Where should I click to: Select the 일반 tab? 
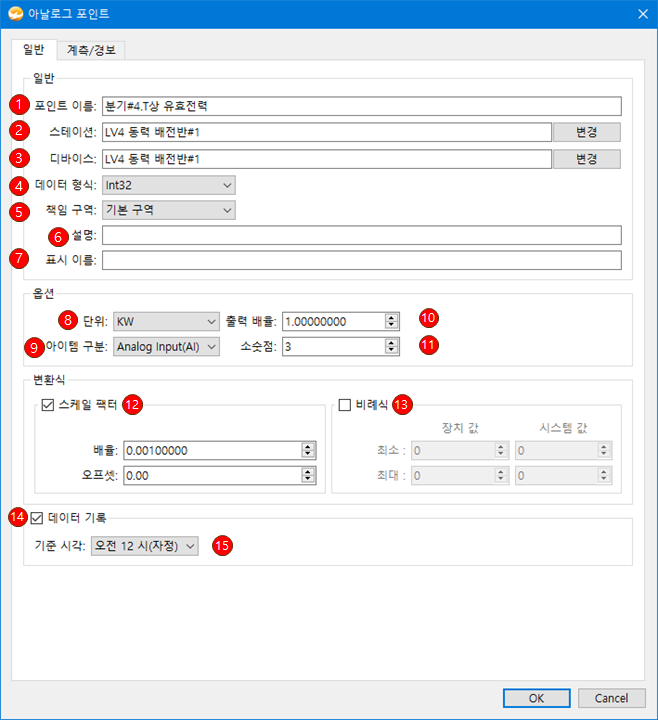pos(34,50)
